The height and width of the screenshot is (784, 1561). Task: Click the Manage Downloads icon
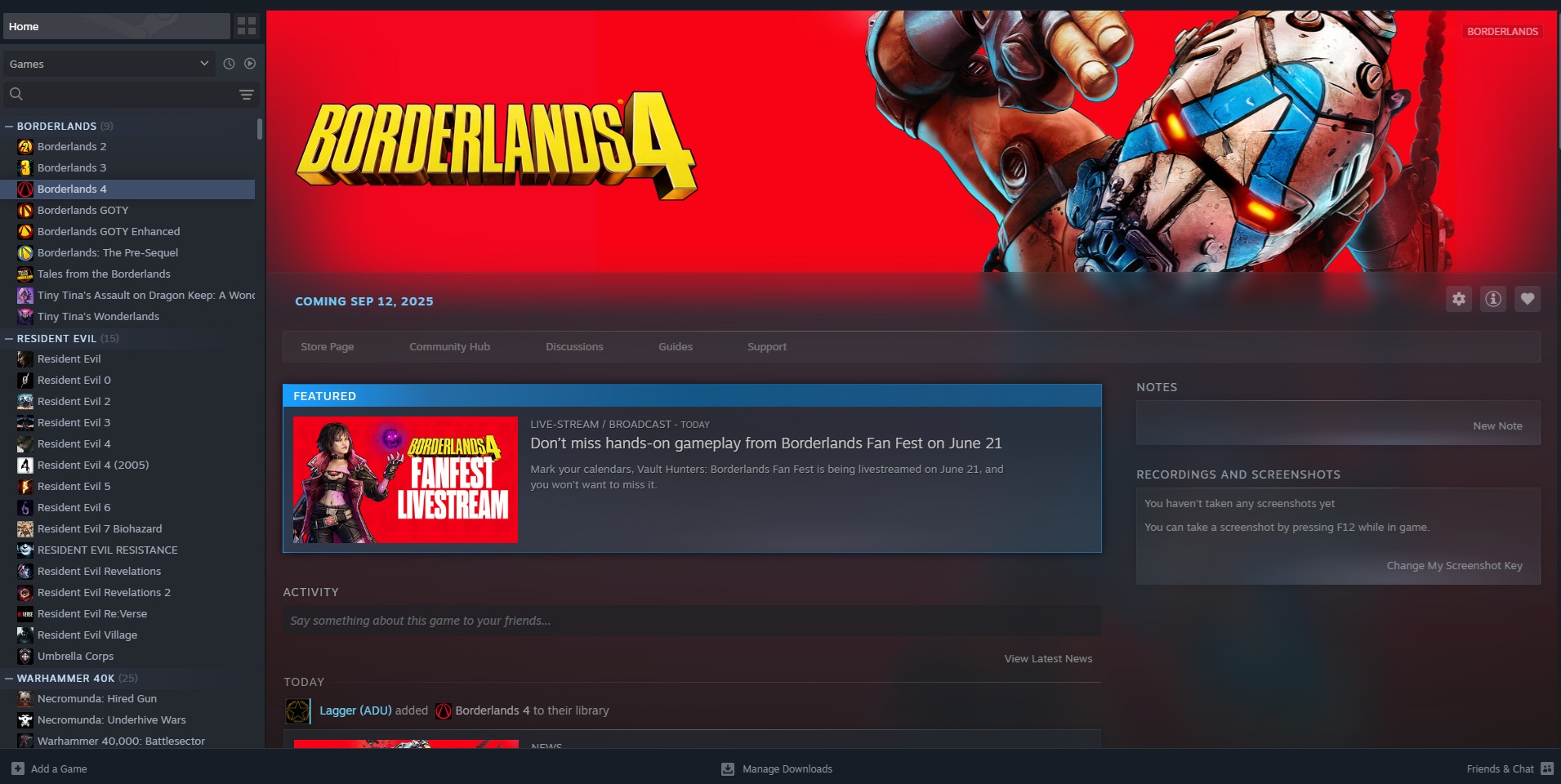(728, 768)
